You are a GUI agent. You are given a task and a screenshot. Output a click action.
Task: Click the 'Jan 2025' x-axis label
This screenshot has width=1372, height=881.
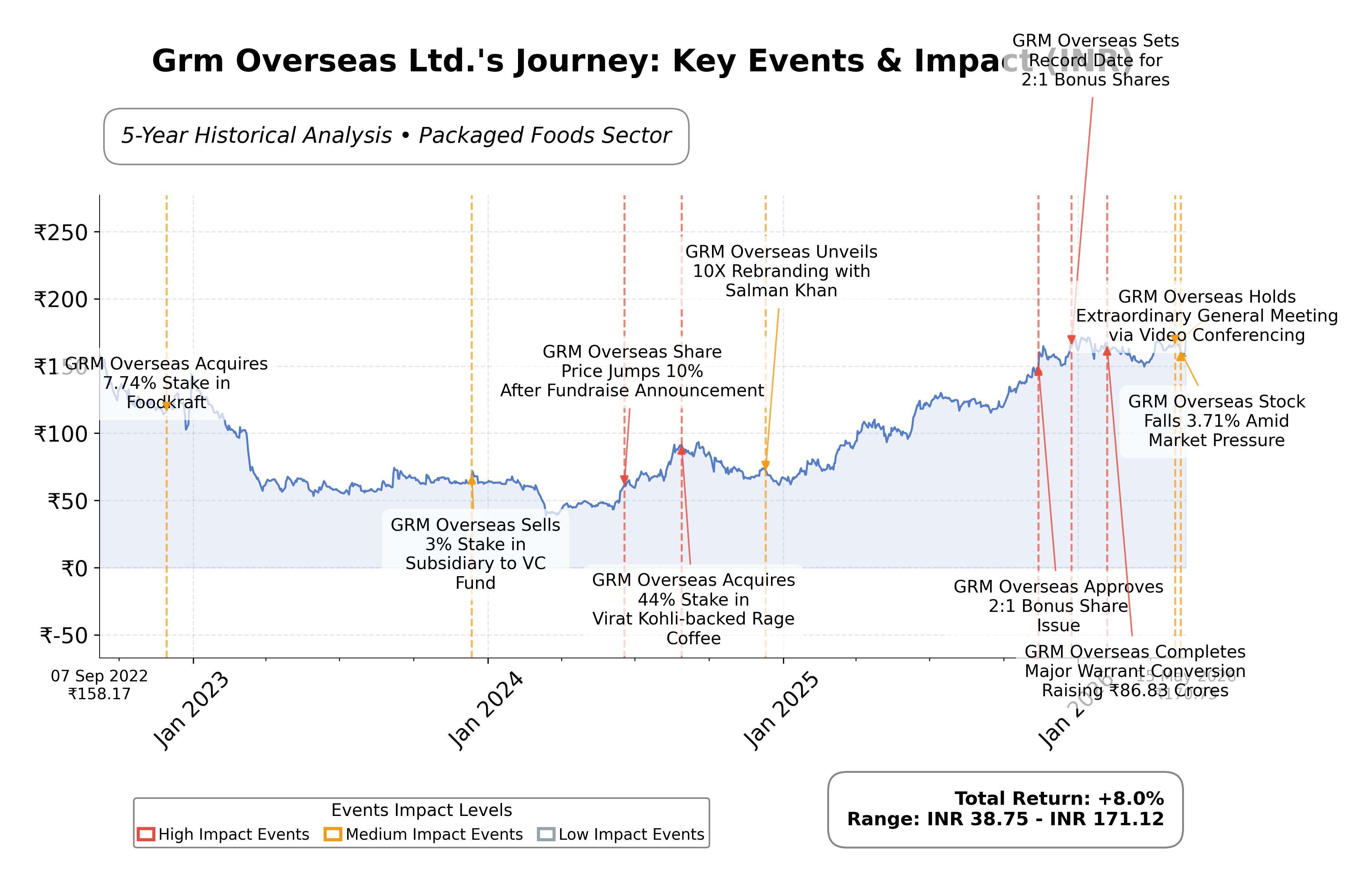point(782,710)
